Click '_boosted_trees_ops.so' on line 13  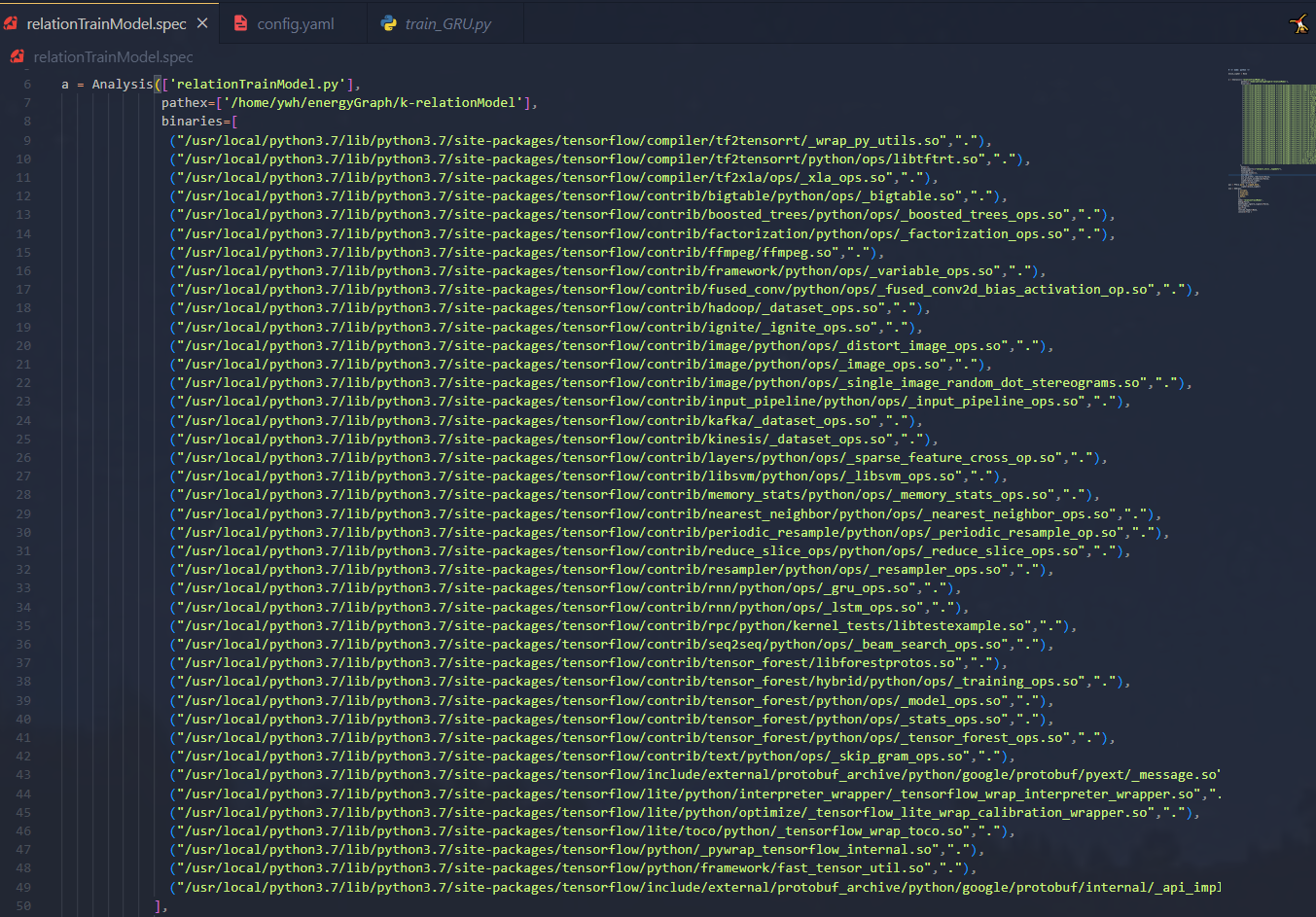(x=983, y=215)
